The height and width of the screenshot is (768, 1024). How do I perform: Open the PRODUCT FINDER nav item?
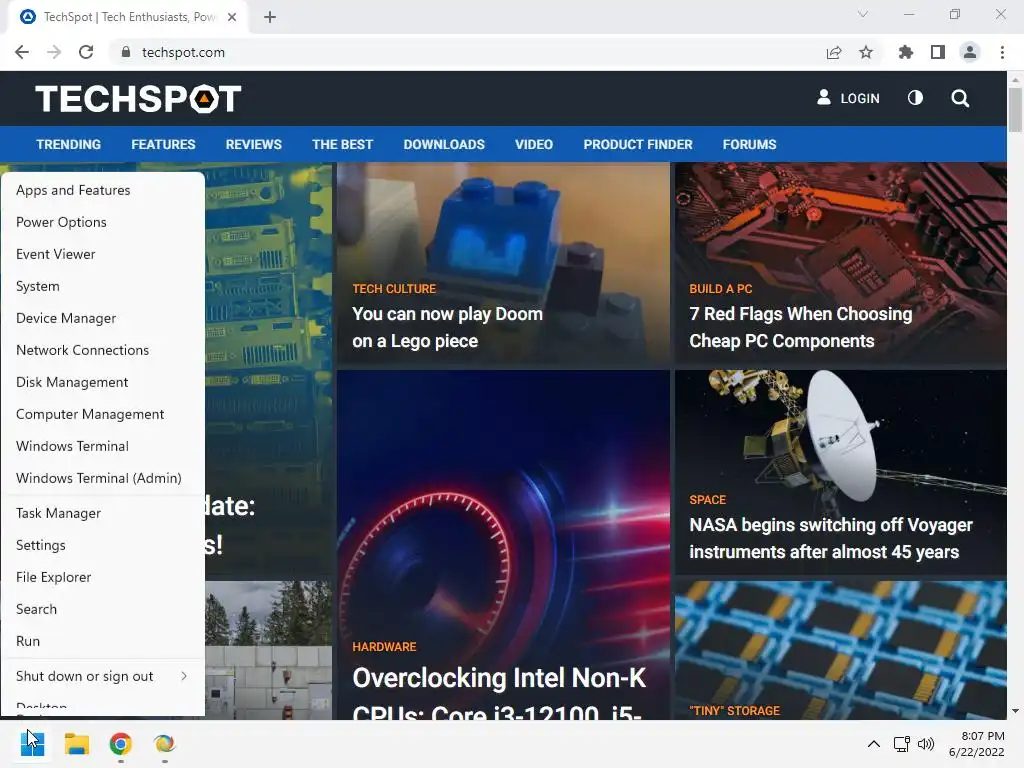point(638,144)
